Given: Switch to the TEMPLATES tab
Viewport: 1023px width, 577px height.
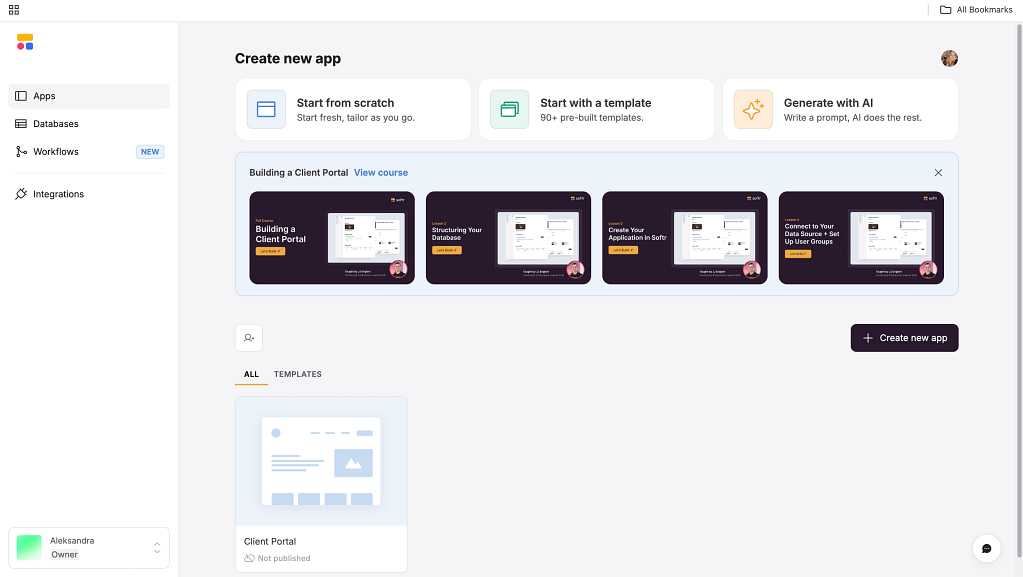Looking at the screenshot, I should point(298,374).
